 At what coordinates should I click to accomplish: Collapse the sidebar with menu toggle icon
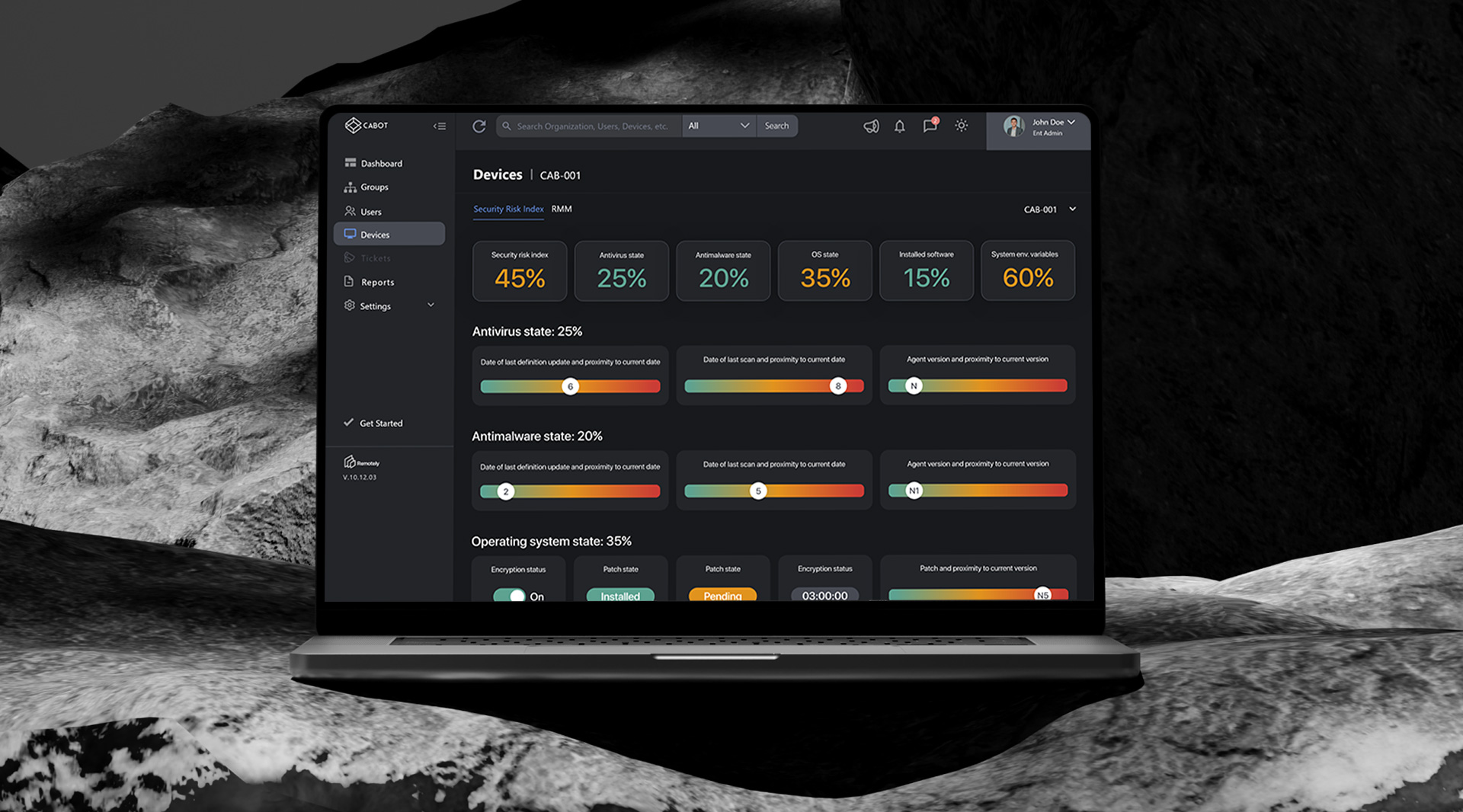tap(440, 126)
